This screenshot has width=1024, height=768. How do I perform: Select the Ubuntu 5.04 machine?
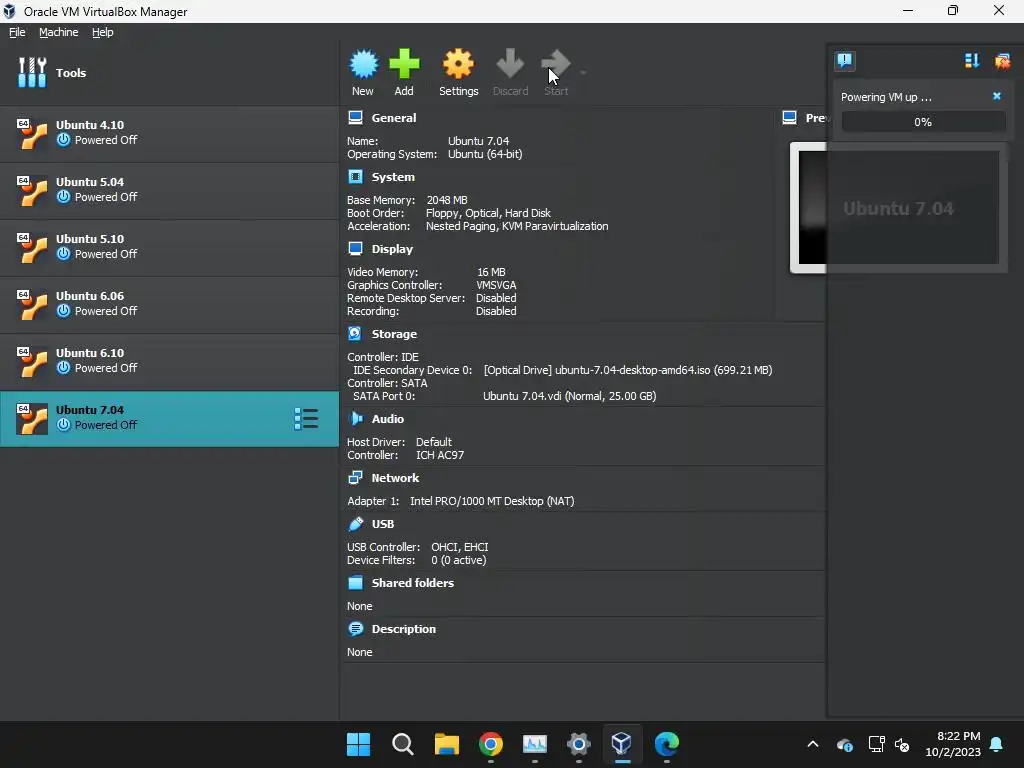click(170, 190)
